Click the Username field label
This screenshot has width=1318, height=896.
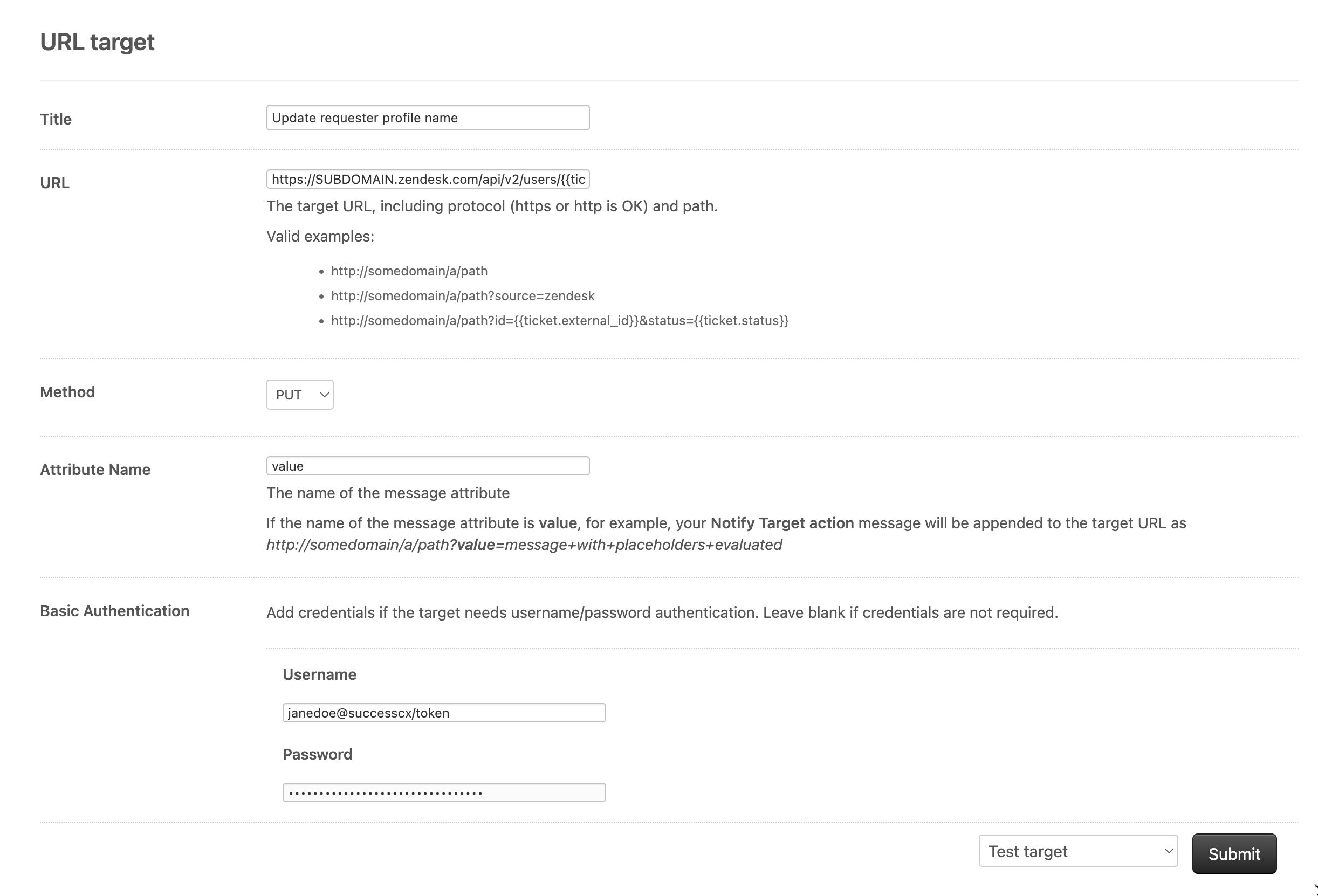click(319, 674)
